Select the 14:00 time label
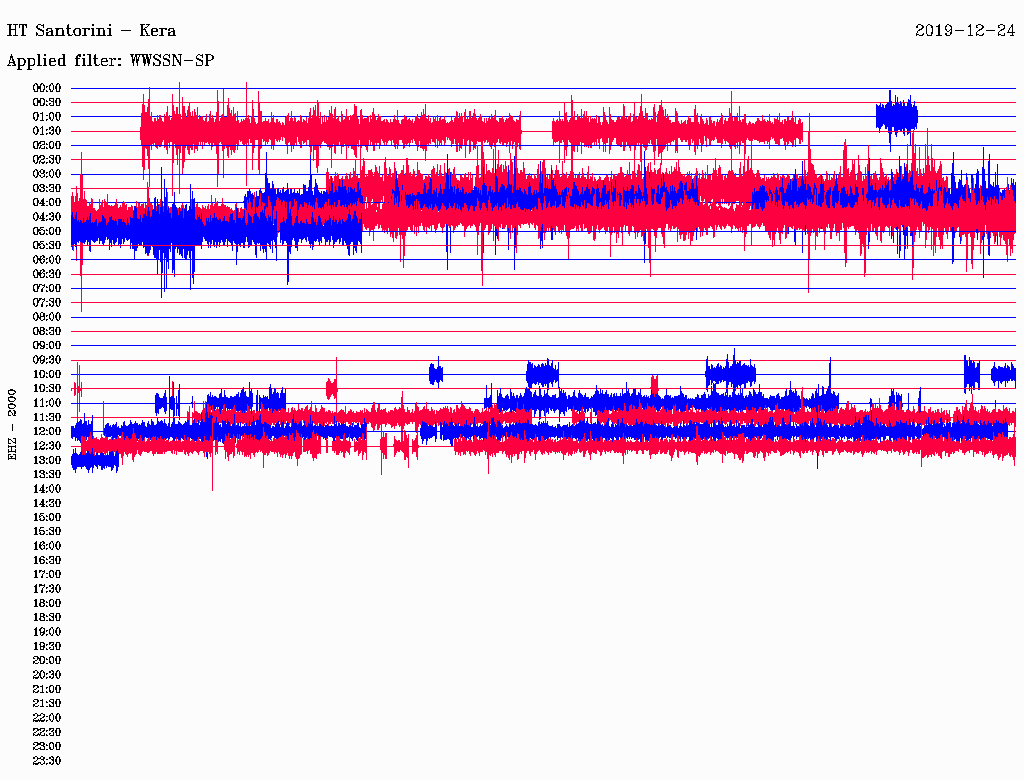Screen dimensions: 1024x780 (47, 488)
